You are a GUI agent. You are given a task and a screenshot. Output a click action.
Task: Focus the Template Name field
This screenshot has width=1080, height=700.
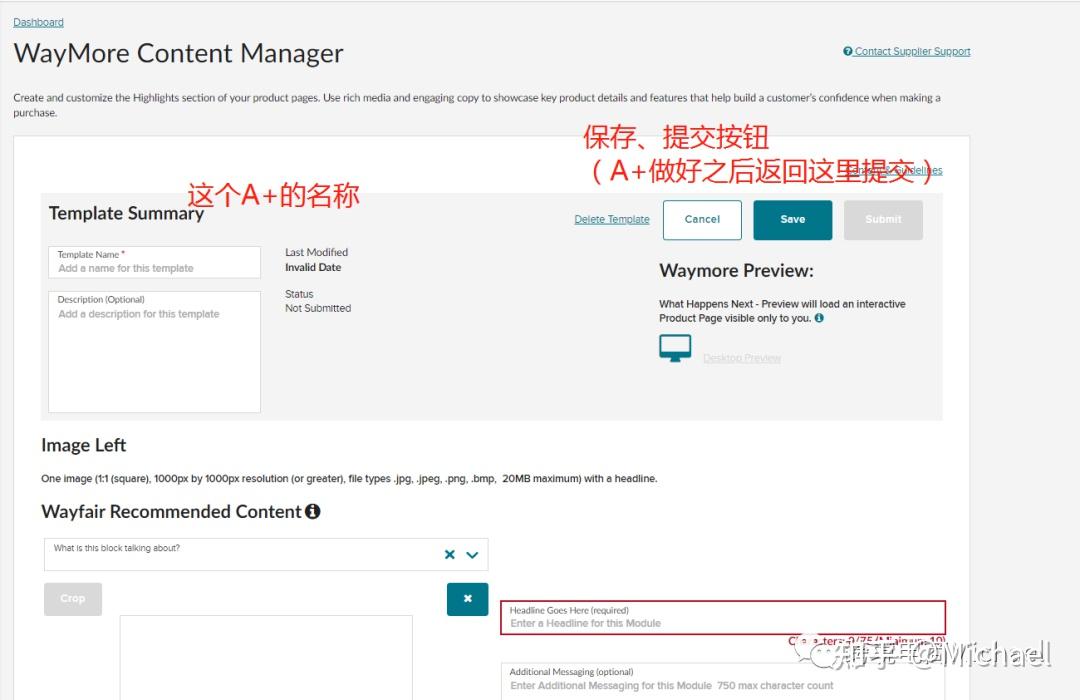(x=154, y=262)
